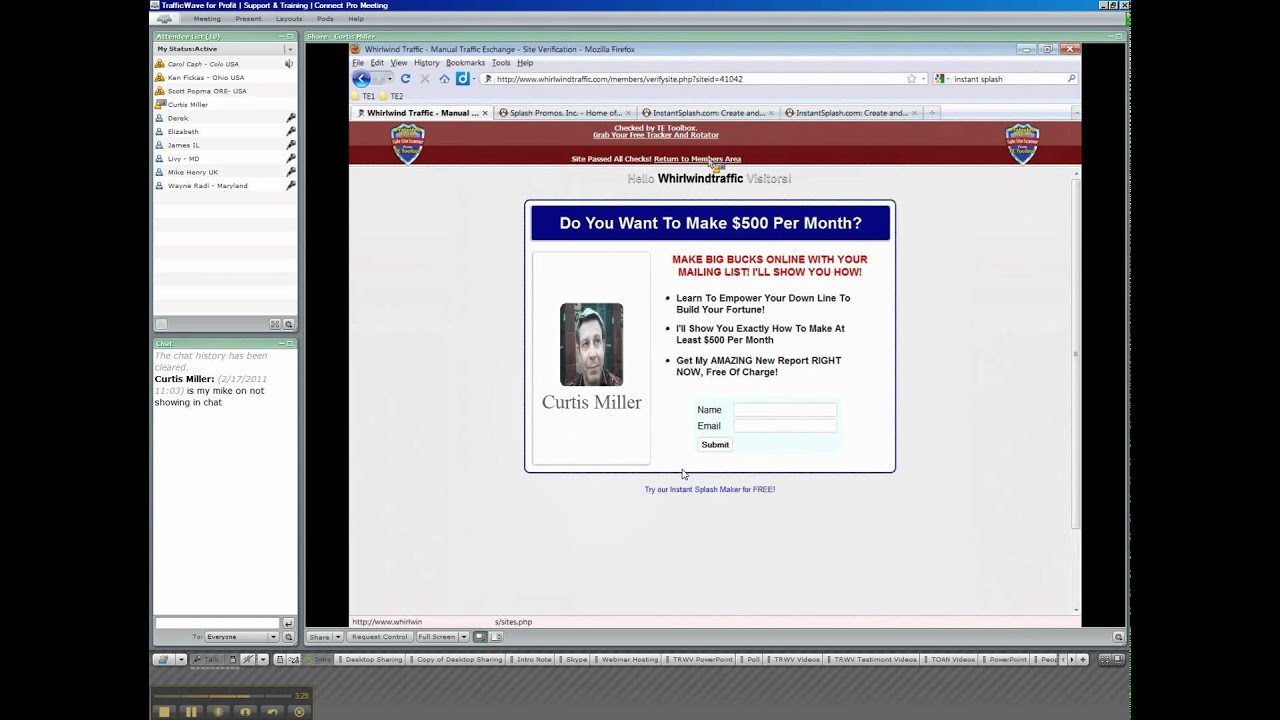
Task: Click the close circle icon in playback bar
Action: click(298, 712)
